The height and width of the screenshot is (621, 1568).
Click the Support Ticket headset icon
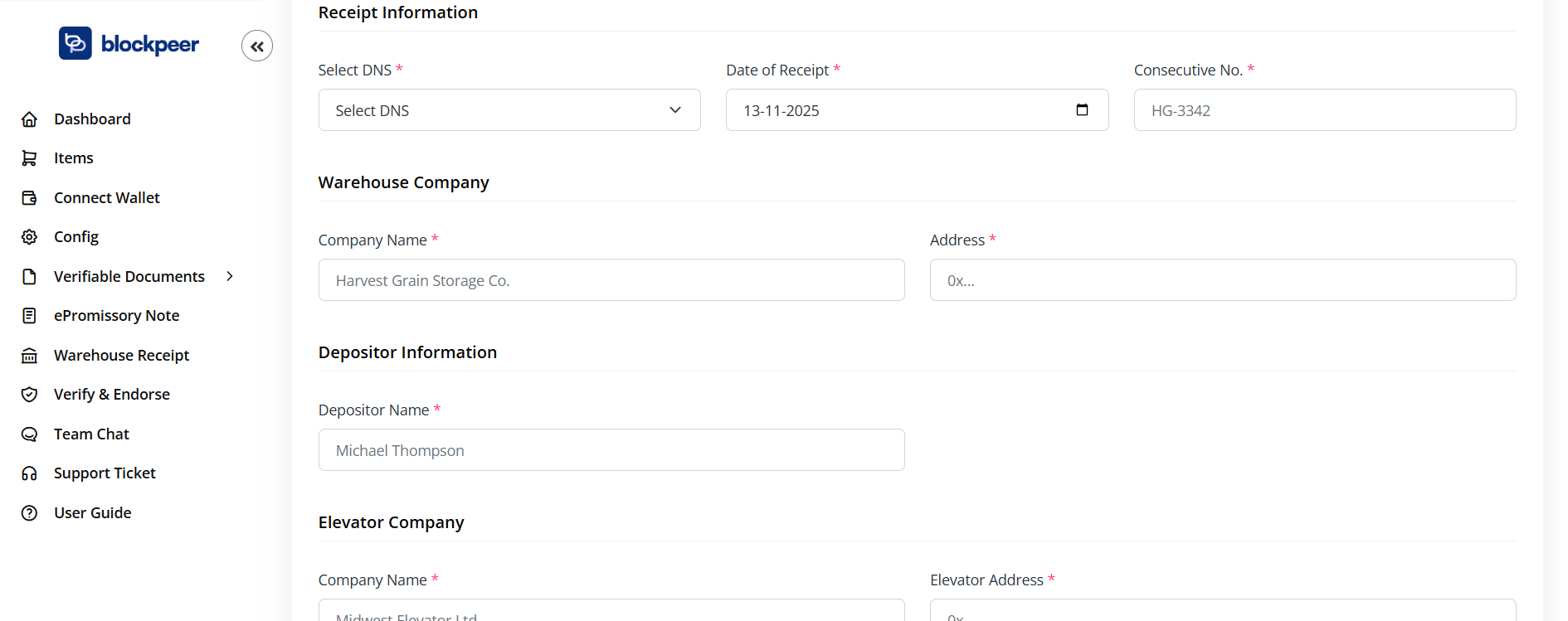[x=30, y=473]
